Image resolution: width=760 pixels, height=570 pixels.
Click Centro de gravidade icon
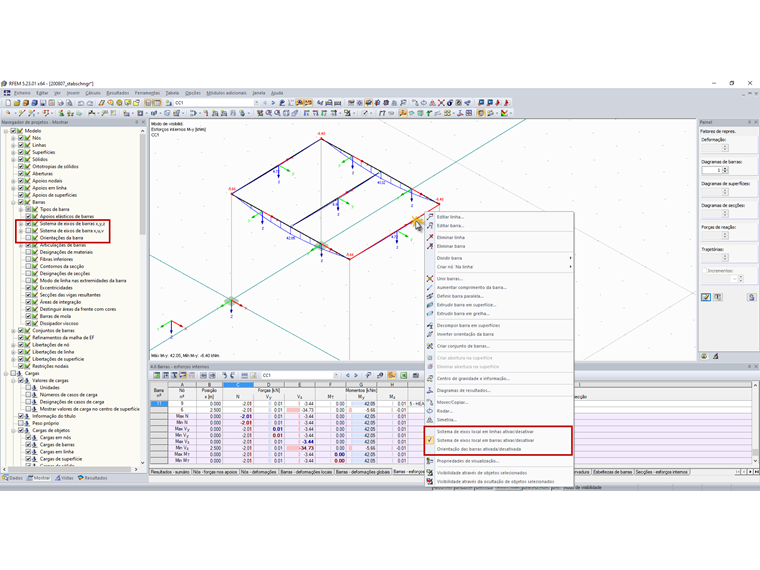(x=430, y=379)
